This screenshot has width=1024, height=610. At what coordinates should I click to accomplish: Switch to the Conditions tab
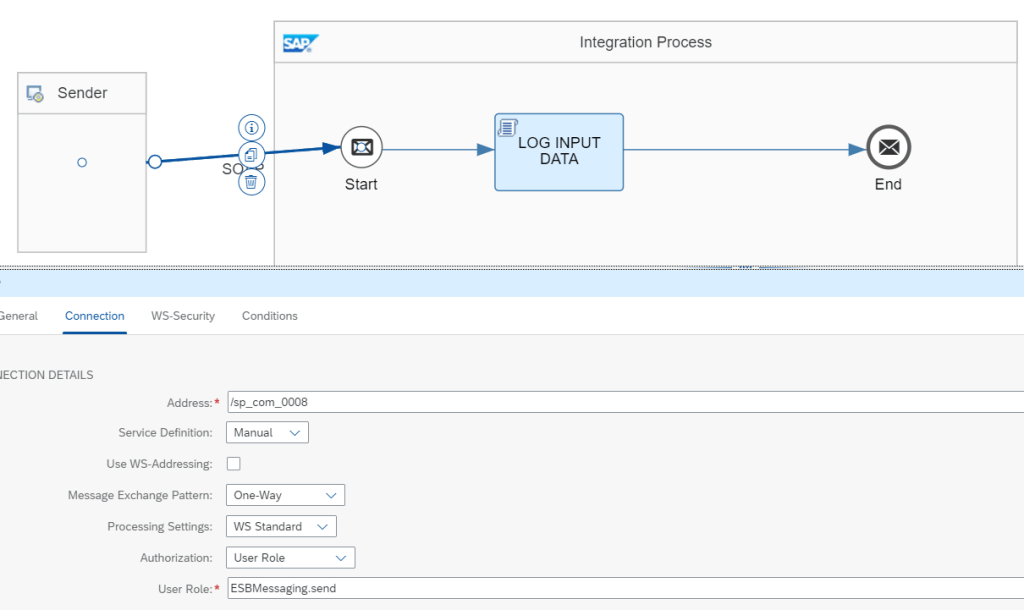(270, 316)
